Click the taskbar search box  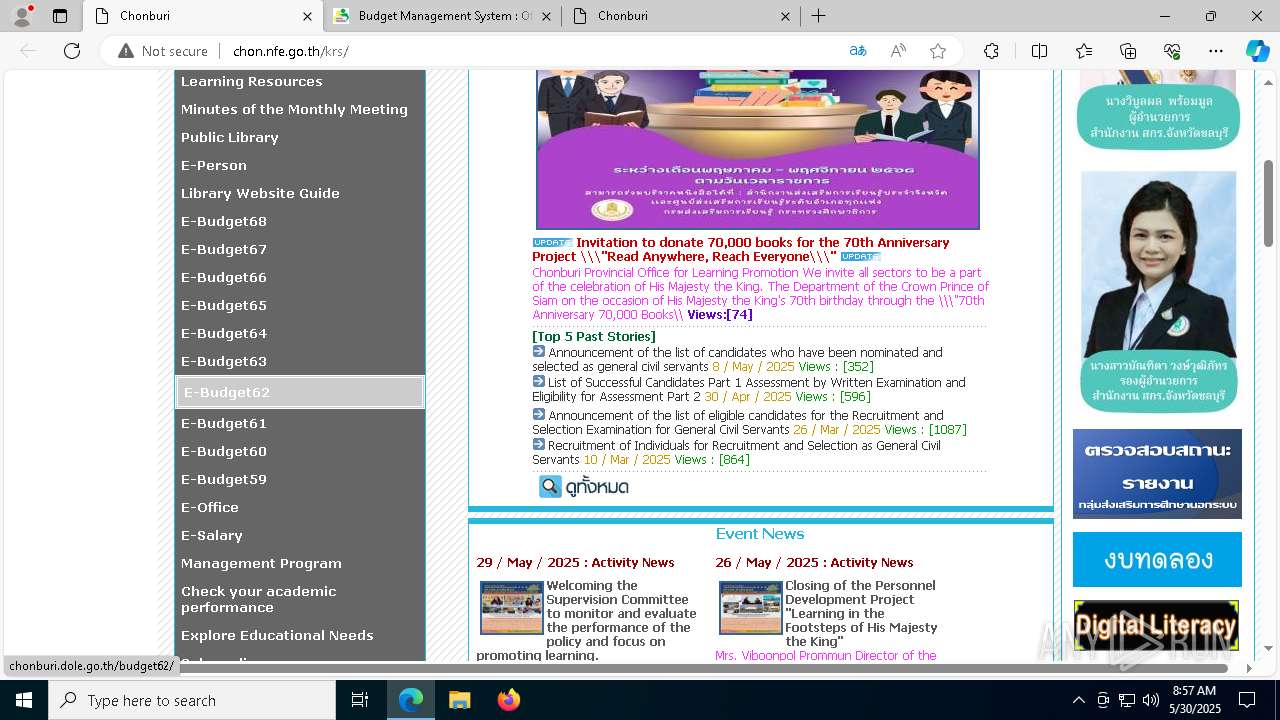click(192, 700)
